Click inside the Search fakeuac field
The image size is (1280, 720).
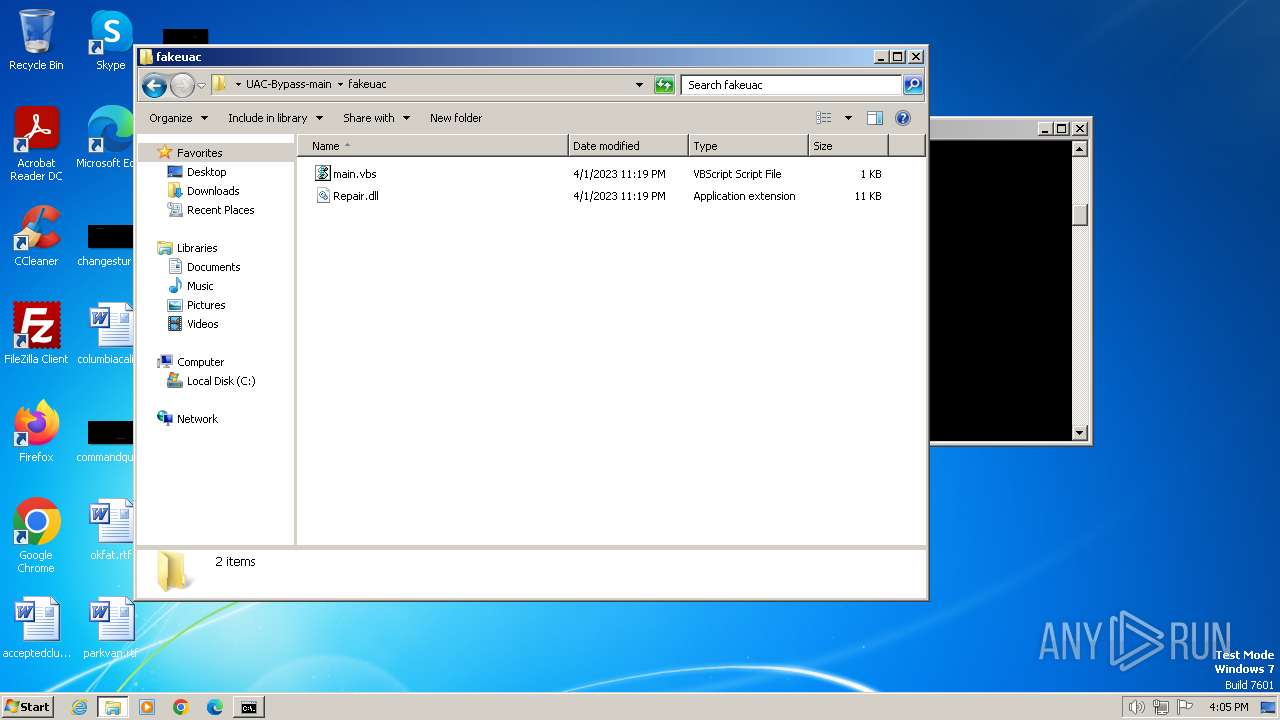tap(791, 85)
